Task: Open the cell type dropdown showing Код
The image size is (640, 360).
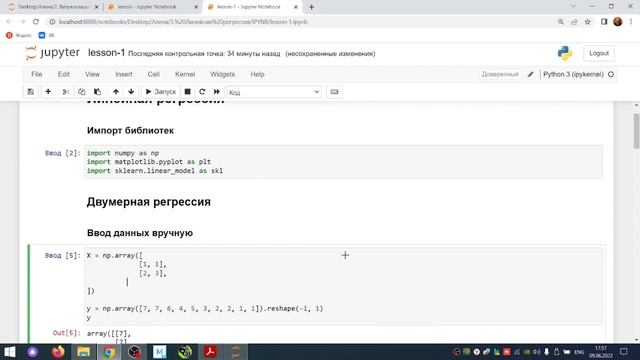Action: click(x=274, y=92)
